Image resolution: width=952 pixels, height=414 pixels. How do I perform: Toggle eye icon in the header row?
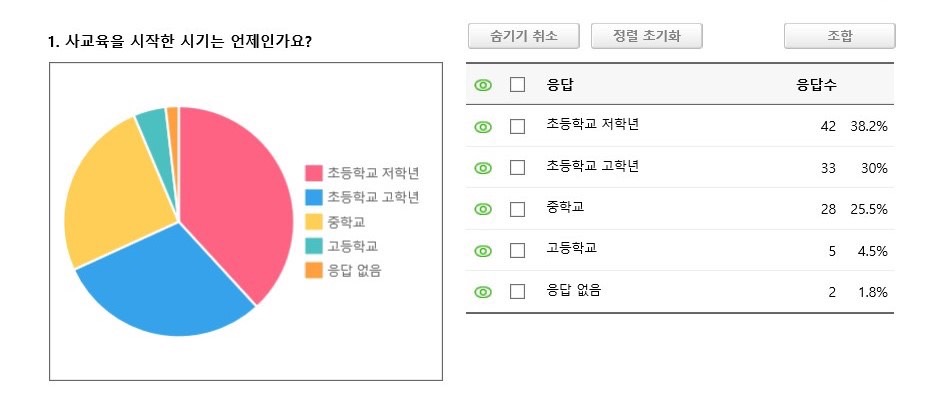(483, 86)
